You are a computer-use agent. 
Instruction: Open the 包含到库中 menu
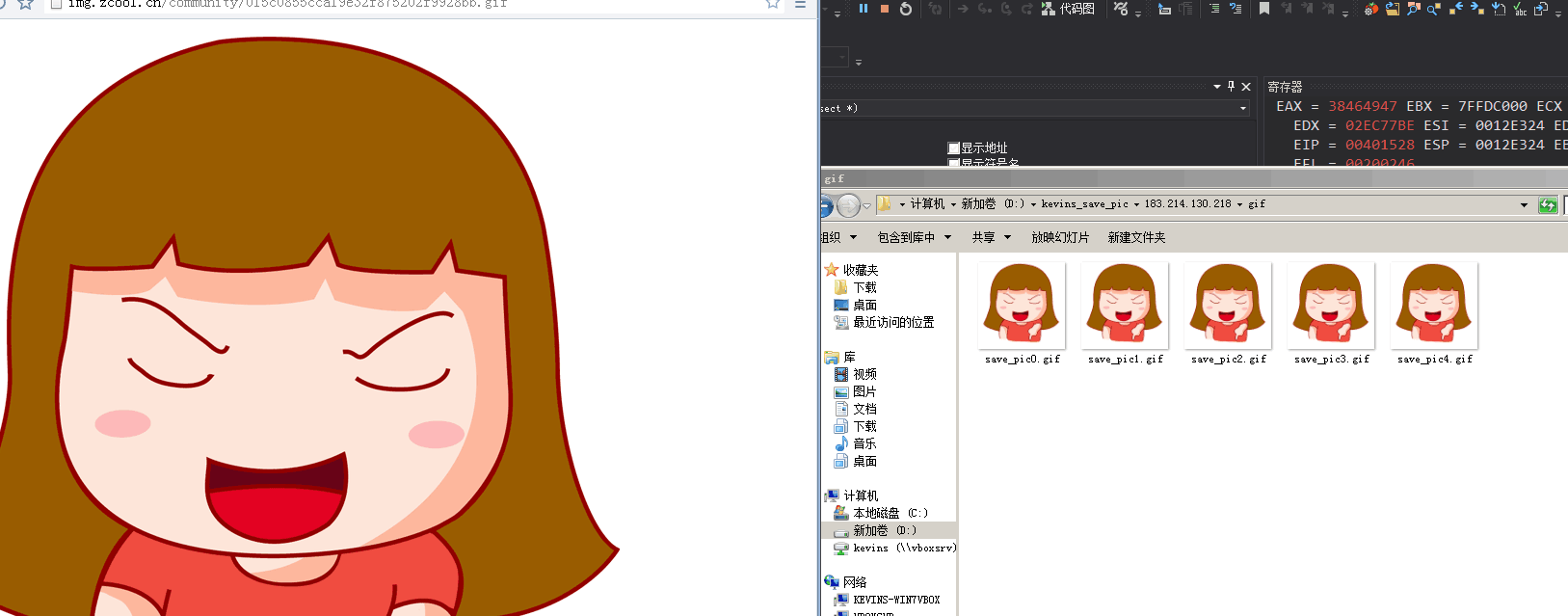point(914,237)
